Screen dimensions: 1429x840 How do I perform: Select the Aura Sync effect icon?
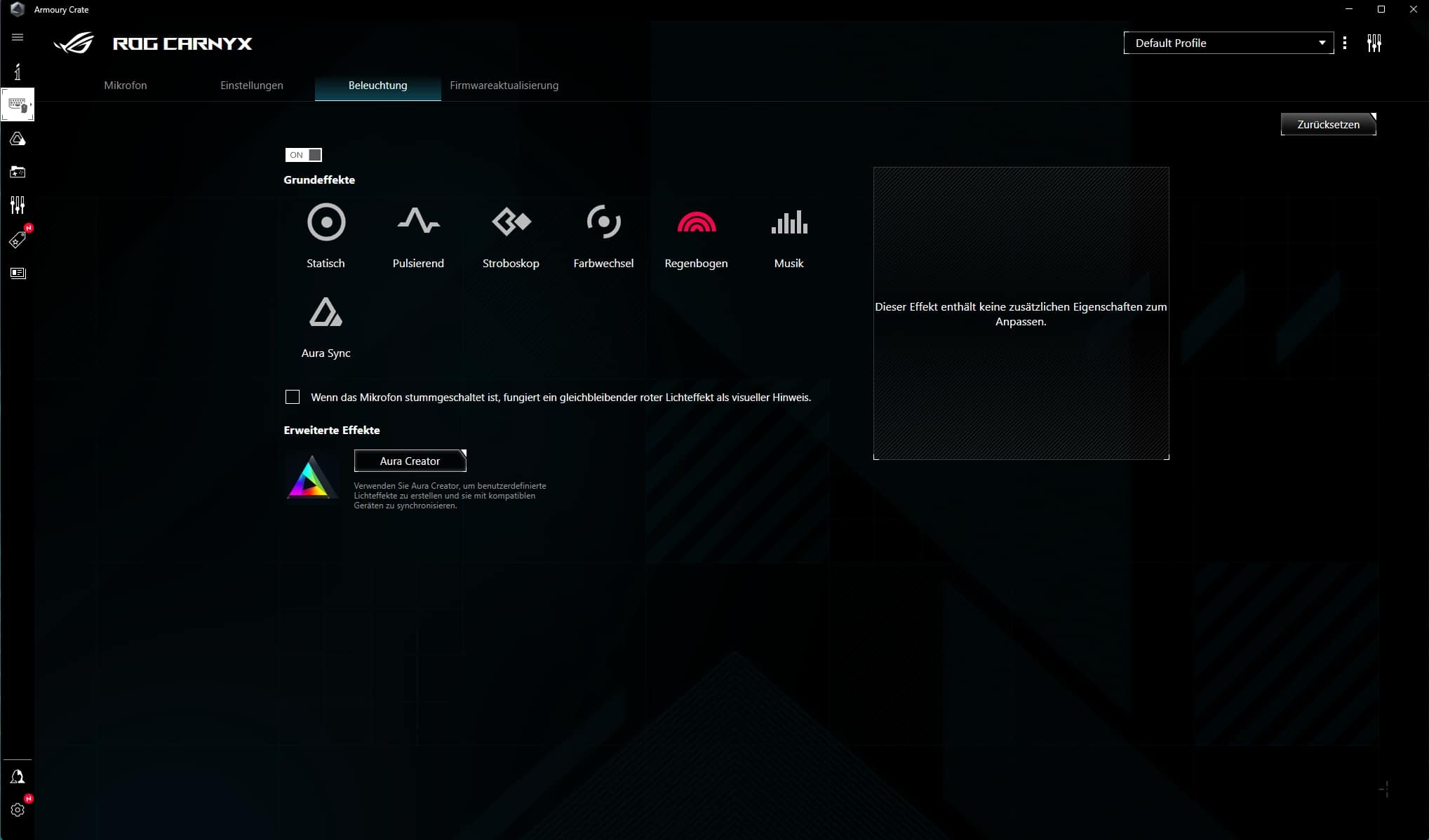tap(326, 313)
